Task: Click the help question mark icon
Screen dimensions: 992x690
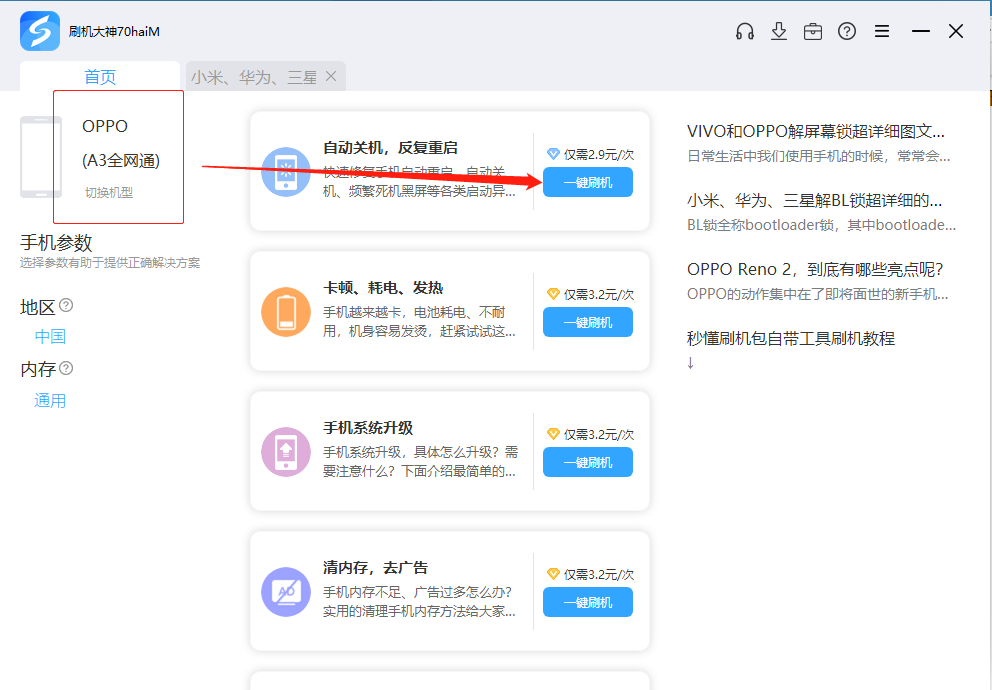Action: coord(847,31)
